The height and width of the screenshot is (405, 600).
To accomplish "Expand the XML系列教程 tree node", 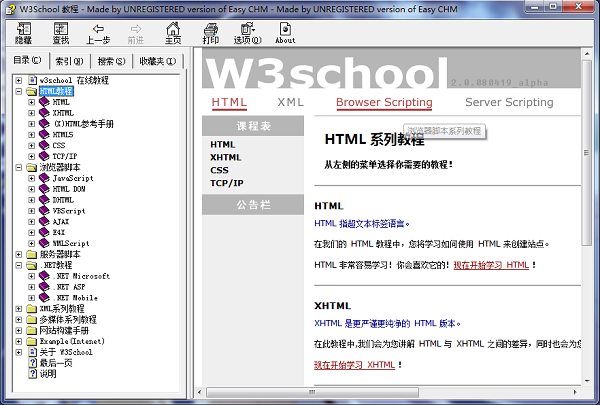I will (x=19, y=309).
